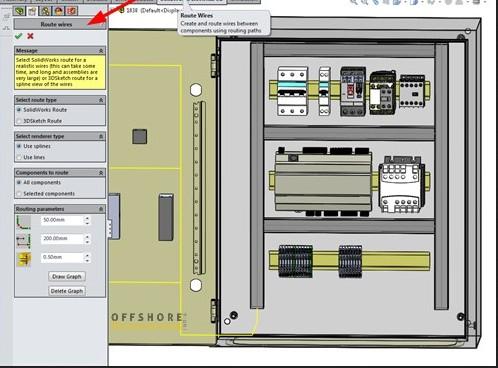Cancel Route wires with red X
This screenshot has height=368, width=498.
[x=30, y=36]
